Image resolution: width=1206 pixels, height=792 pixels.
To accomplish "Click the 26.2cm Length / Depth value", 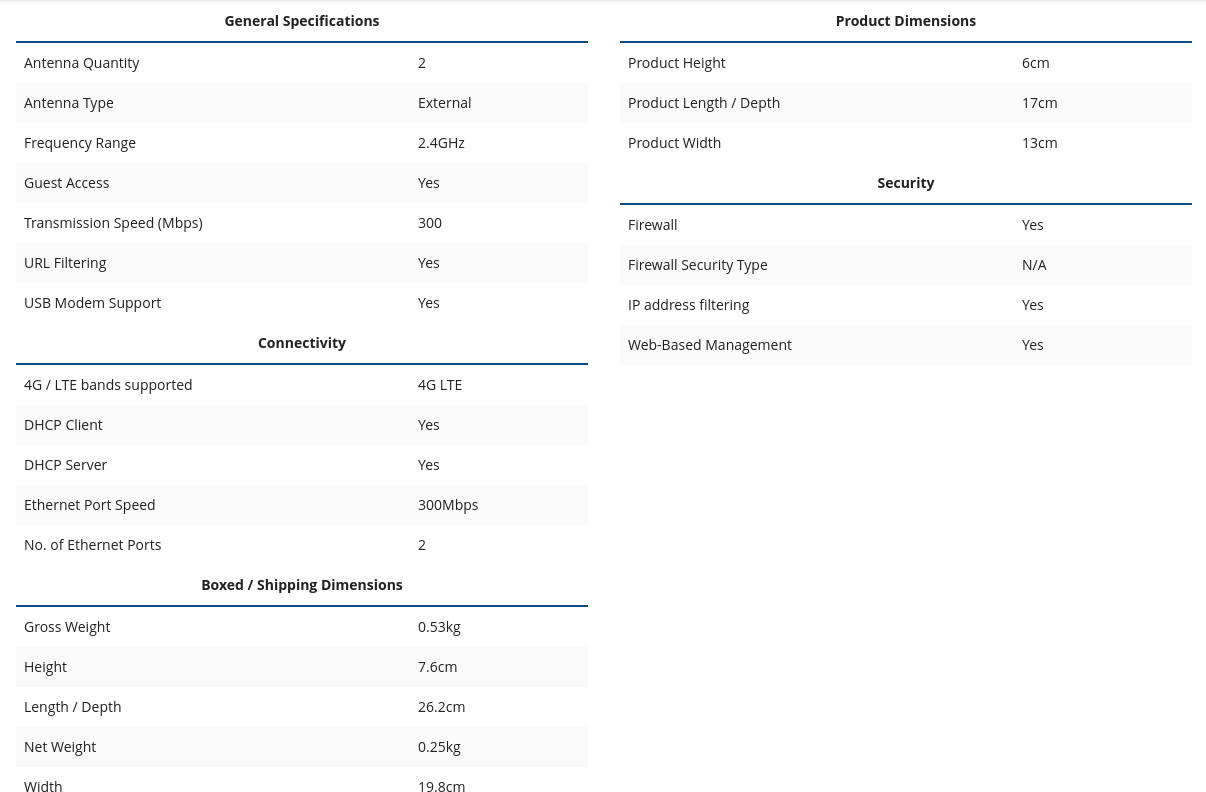I will [441, 707].
